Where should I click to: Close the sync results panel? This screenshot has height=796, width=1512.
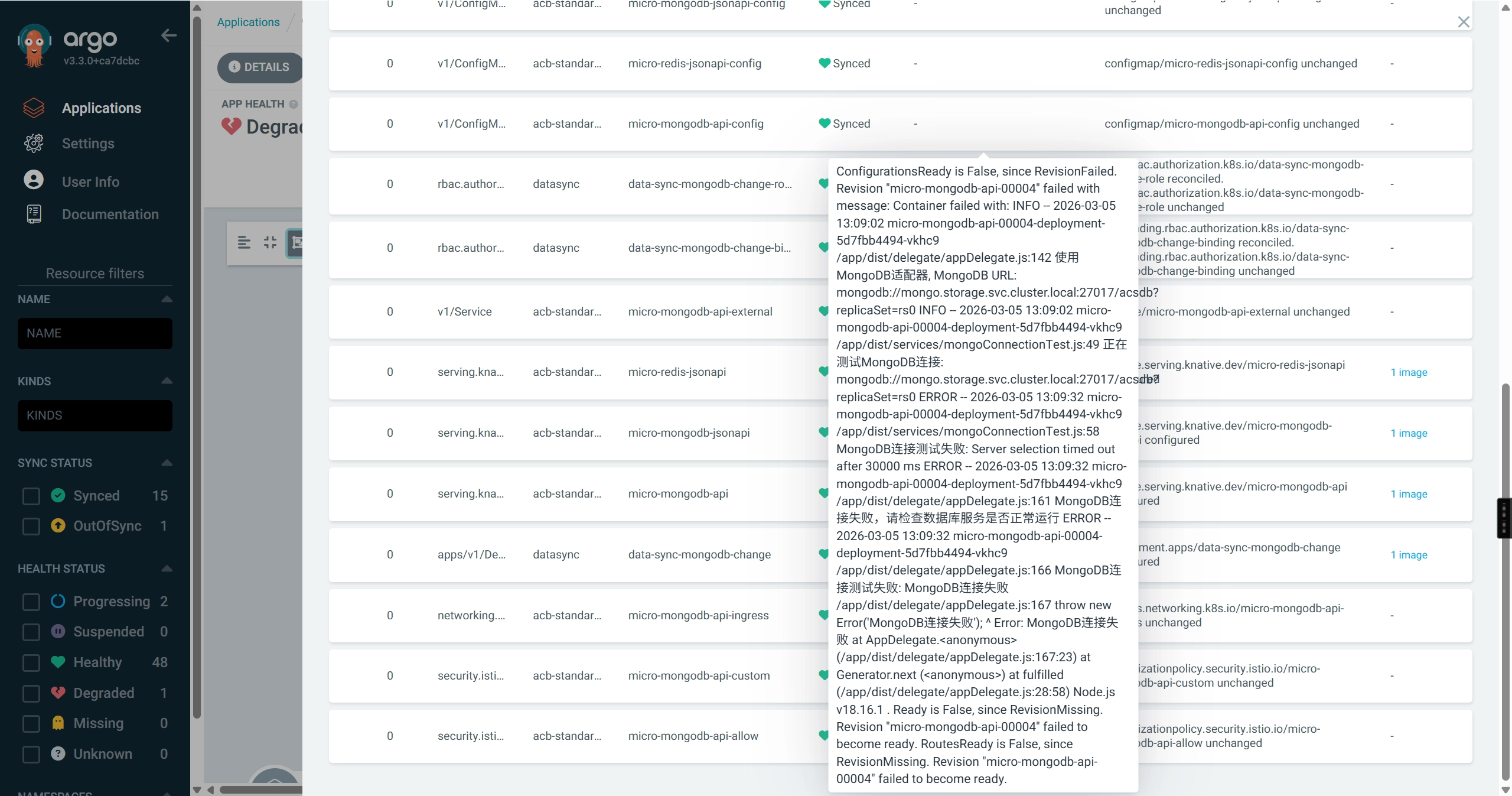click(1464, 22)
